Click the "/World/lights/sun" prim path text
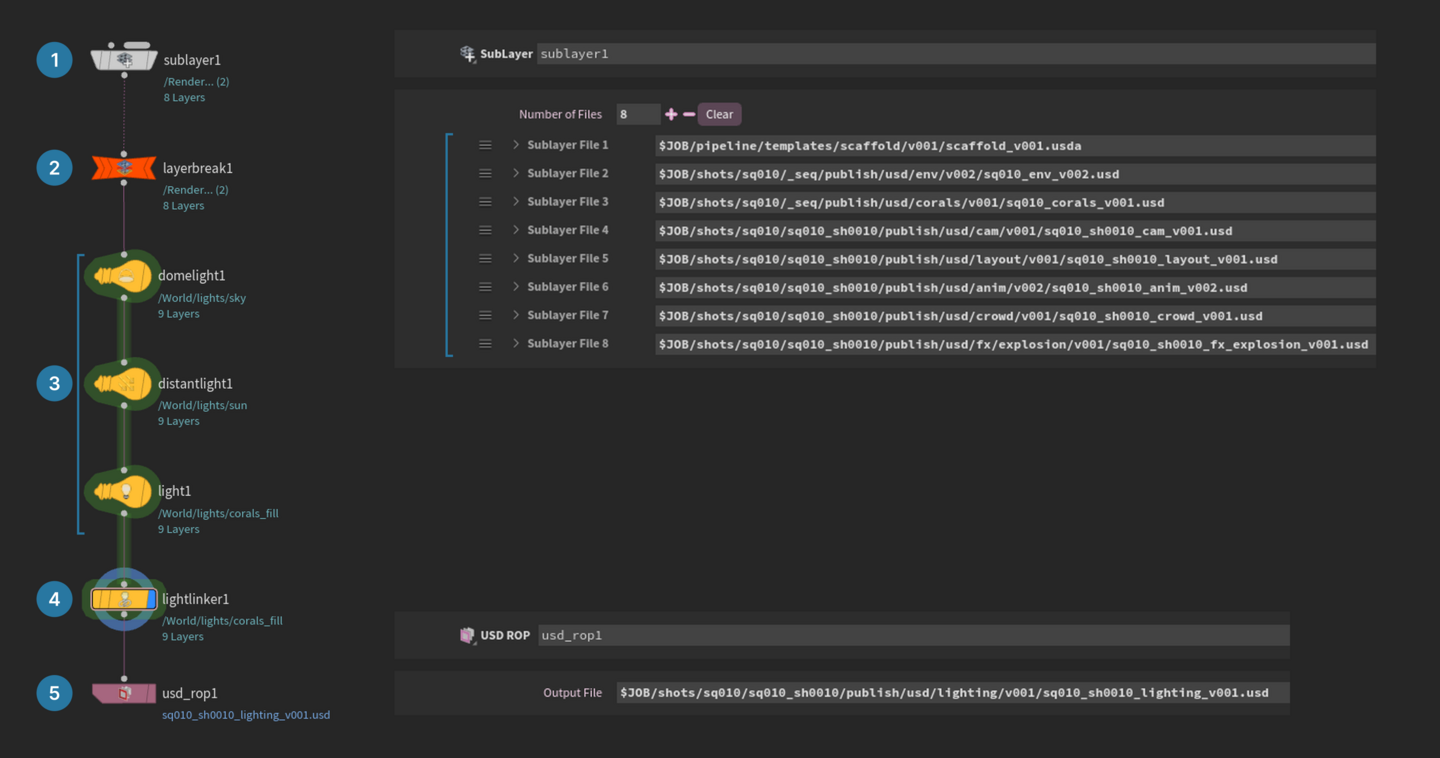Screen dimensions: 1440x758 pos(202,405)
